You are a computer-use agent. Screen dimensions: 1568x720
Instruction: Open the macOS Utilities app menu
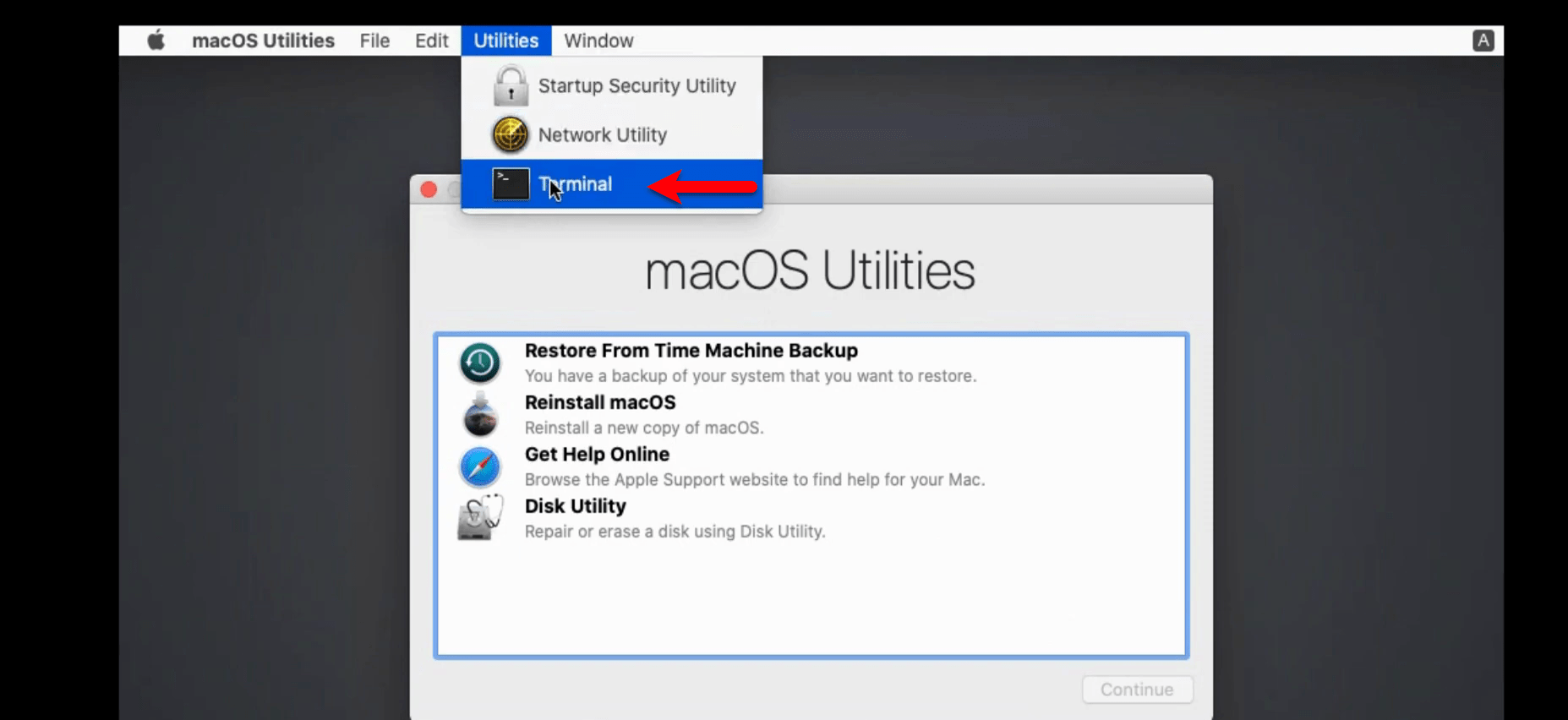(x=263, y=41)
